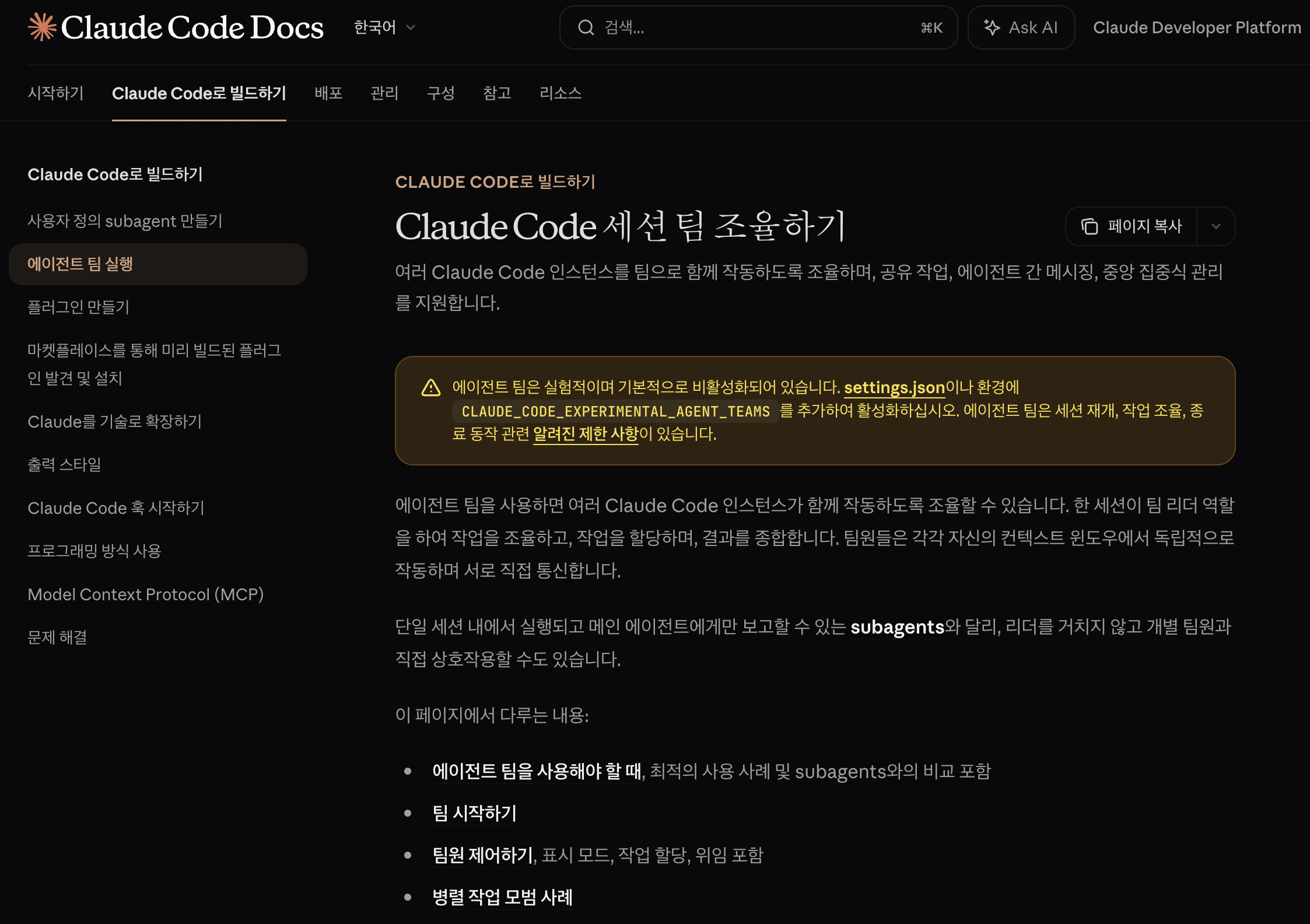
Task: Open the 리소스 tab
Action: point(560,93)
